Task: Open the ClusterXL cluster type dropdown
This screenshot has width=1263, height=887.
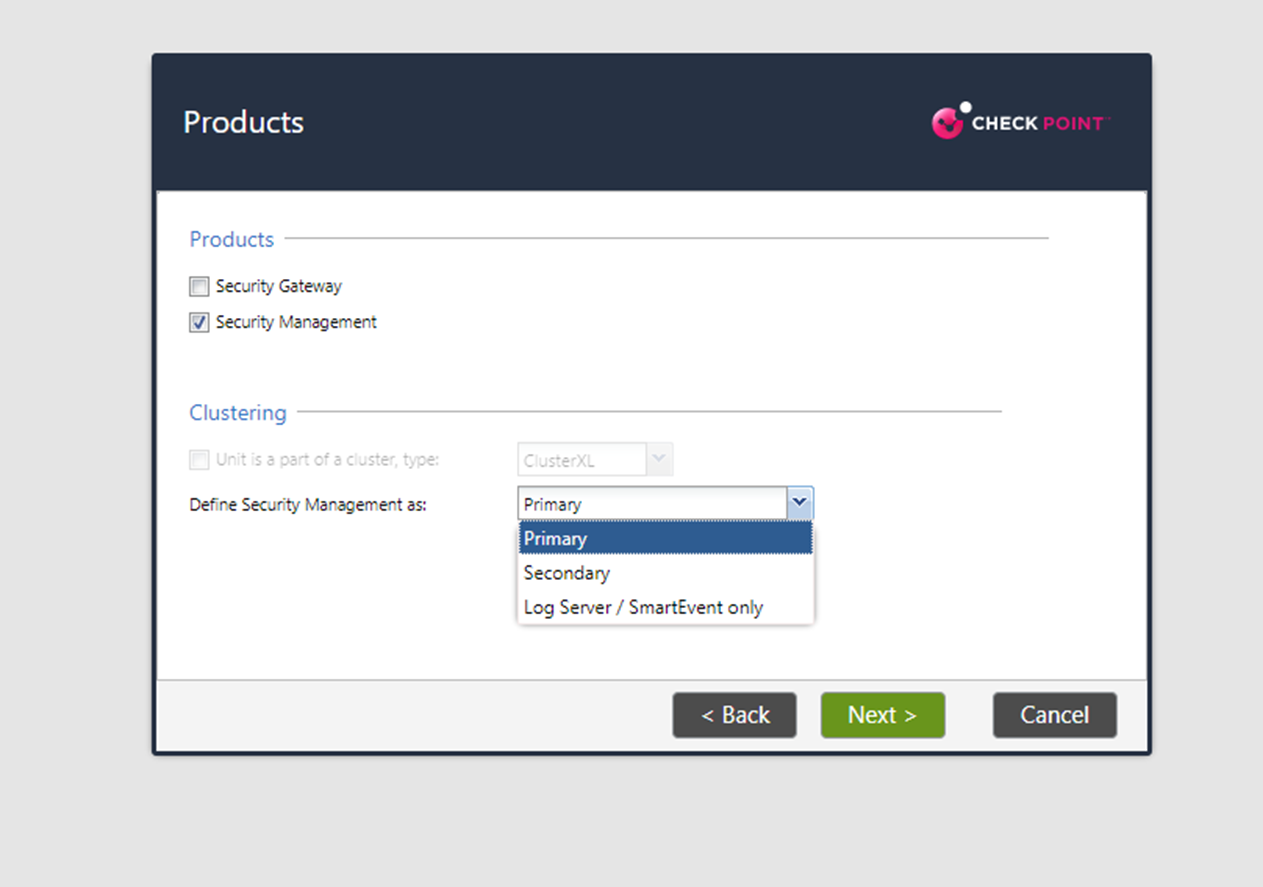Action: point(582,460)
